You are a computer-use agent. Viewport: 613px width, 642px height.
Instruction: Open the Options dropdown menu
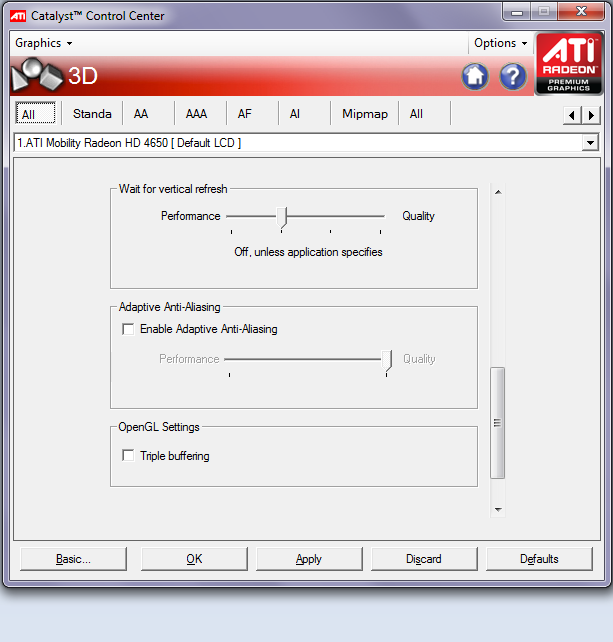501,43
